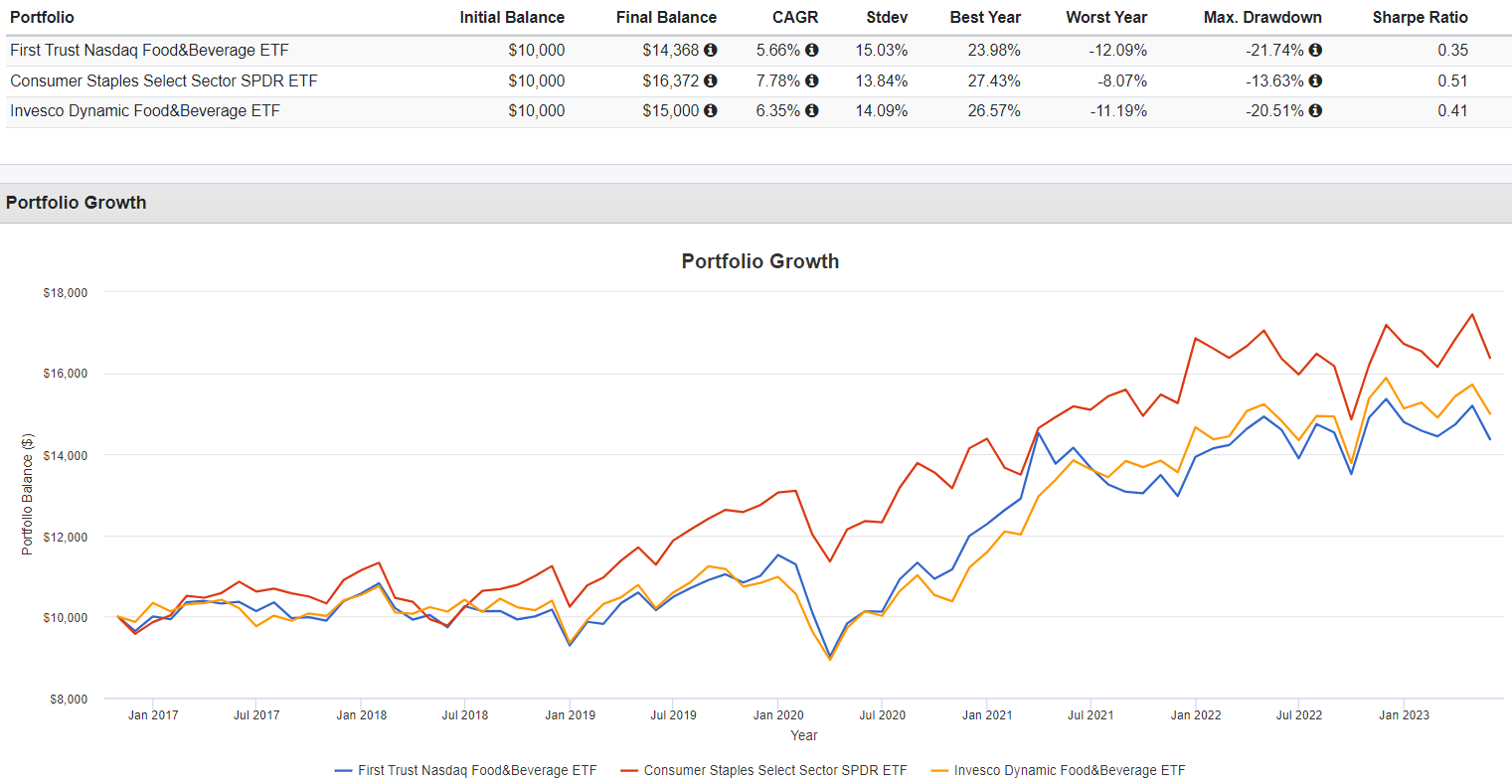The width and height of the screenshot is (1512, 784).
Task: Hide the Consumer Staples SPDR series via legend
Action: click(x=772, y=769)
